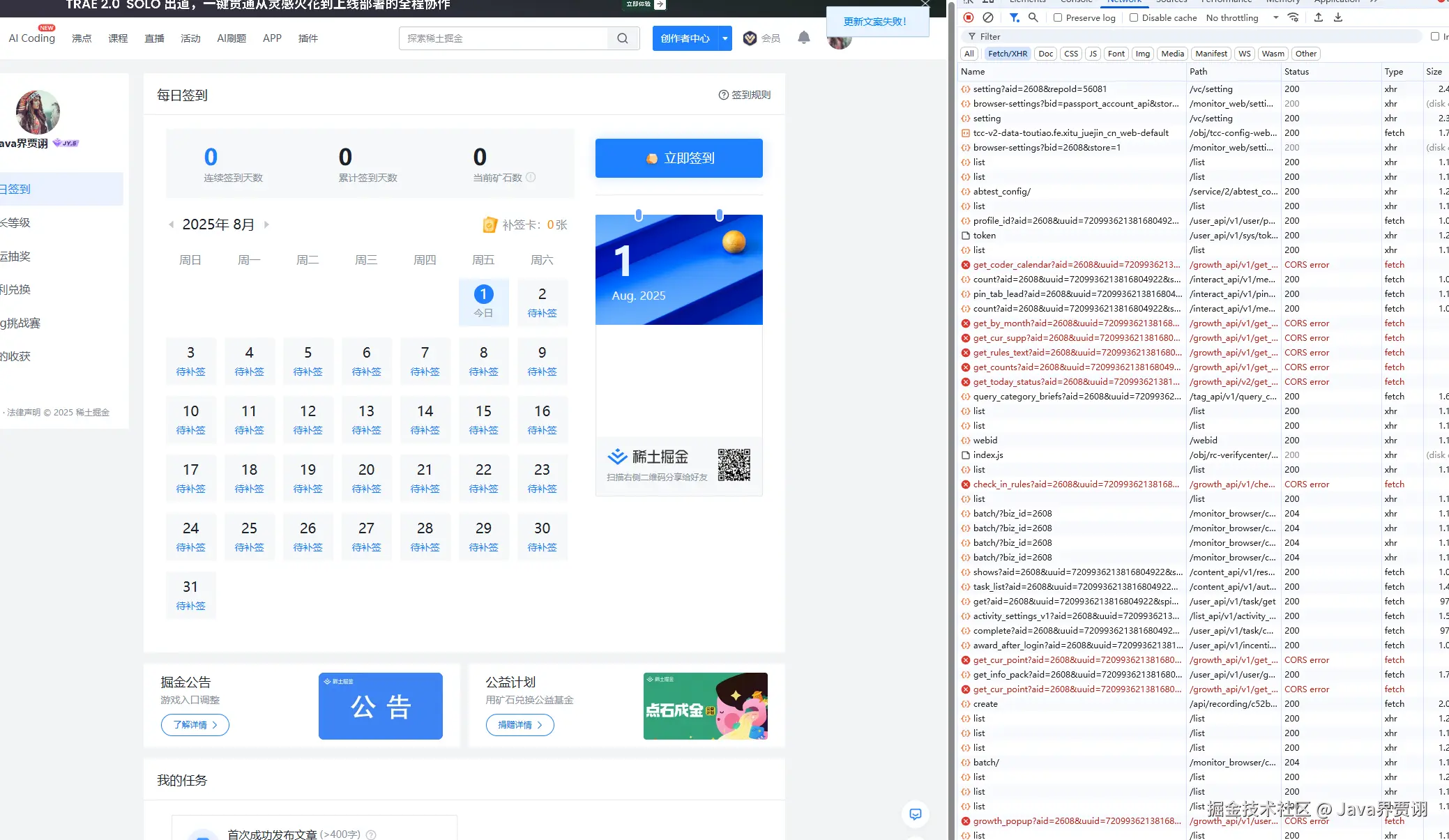Image resolution: width=1449 pixels, height=840 pixels.
Task: Expand the 创作者中心 dropdown arrow
Action: (724, 38)
